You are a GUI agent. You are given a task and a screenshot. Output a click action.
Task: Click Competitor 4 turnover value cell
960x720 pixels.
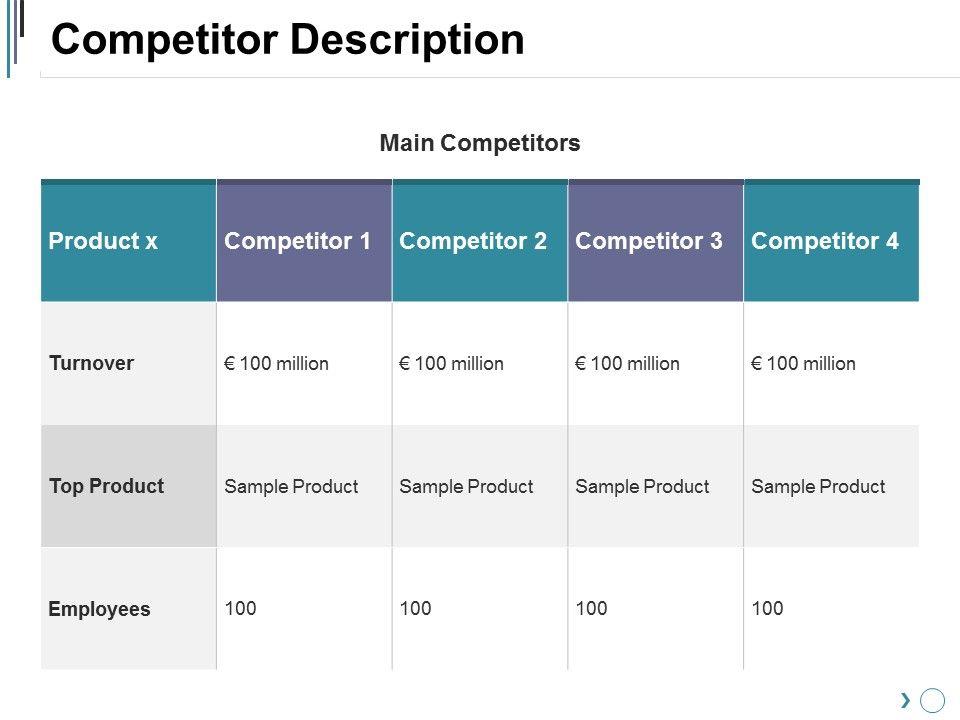[804, 364]
